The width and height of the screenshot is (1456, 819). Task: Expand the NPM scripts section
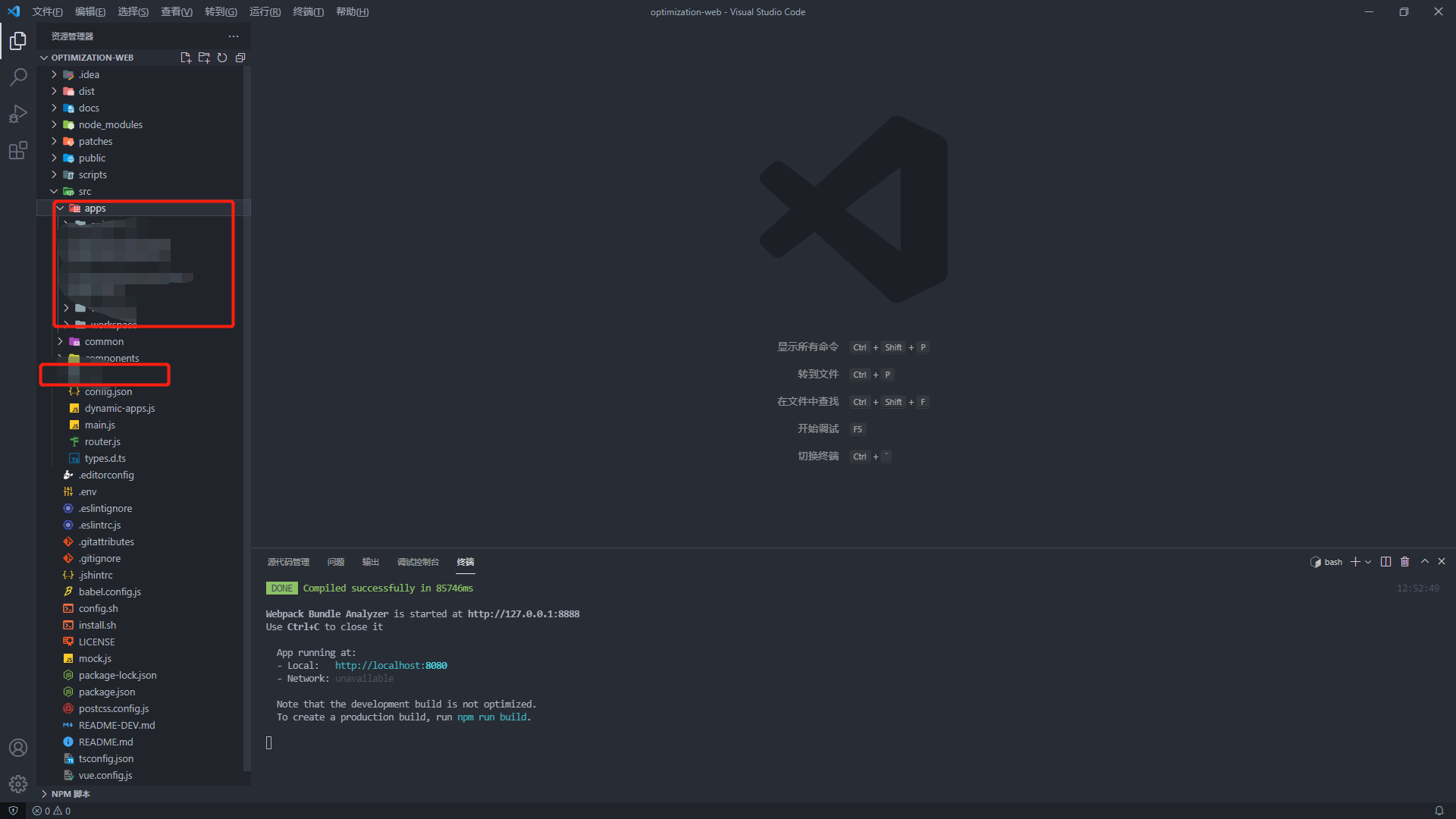(71, 794)
